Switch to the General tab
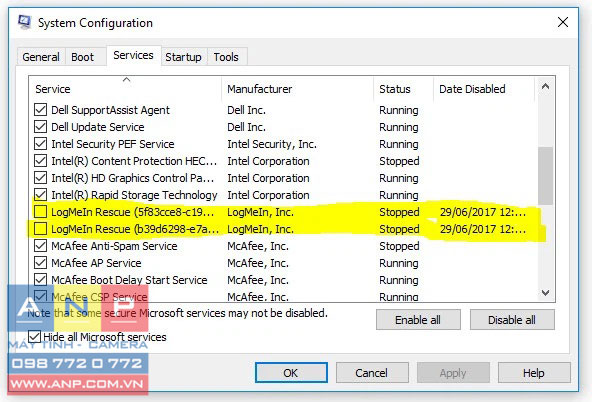592x402 pixels. (x=41, y=57)
